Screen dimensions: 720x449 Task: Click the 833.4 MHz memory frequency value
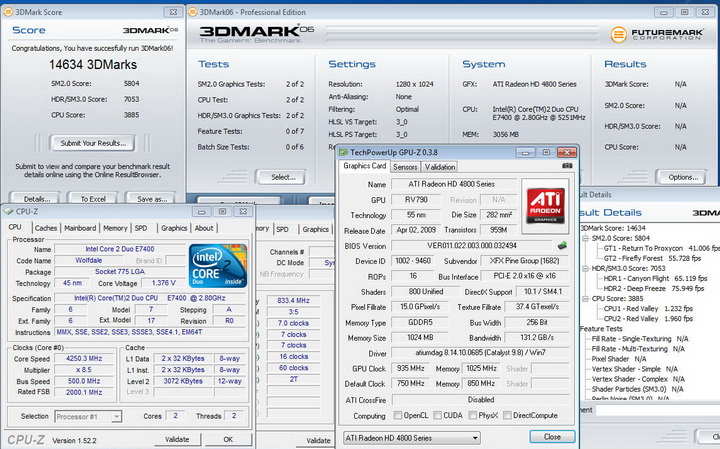click(x=293, y=300)
